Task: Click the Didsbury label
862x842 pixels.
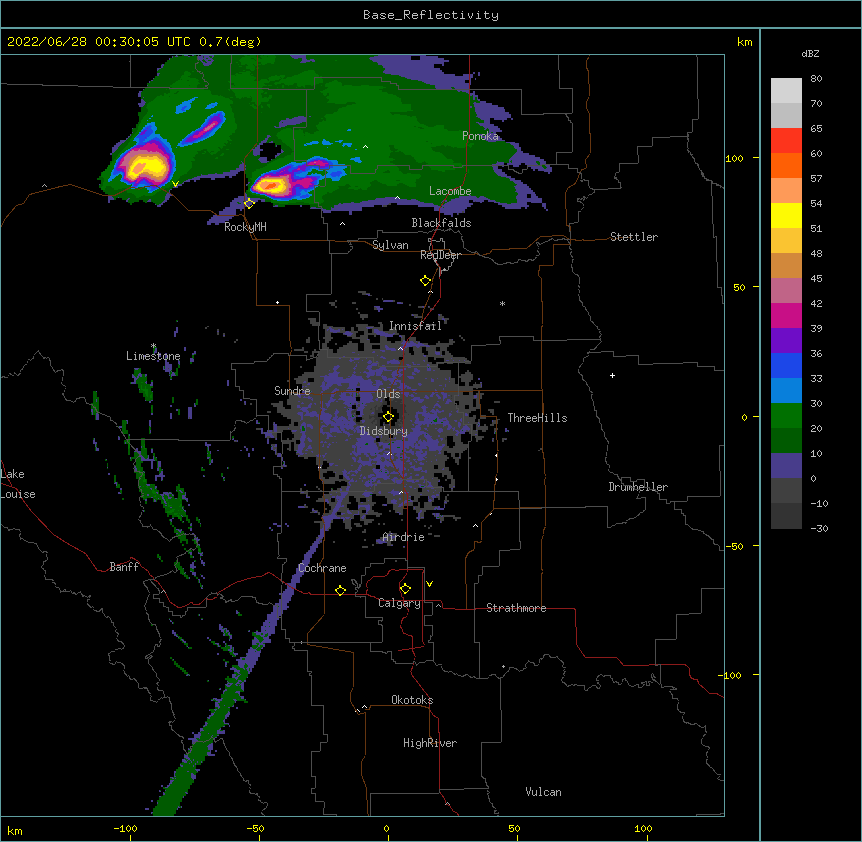Action: [x=384, y=431]
